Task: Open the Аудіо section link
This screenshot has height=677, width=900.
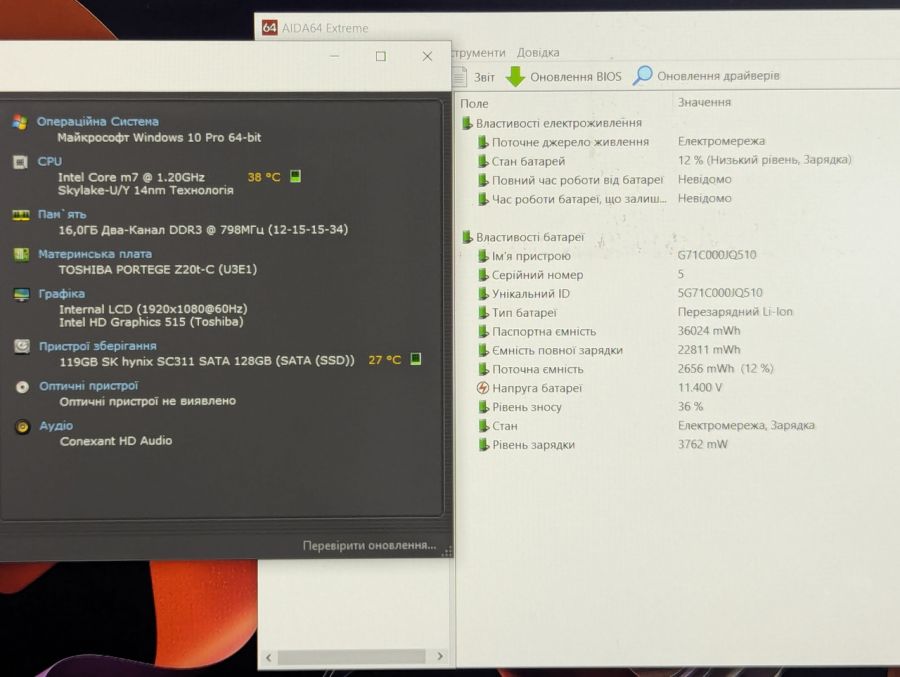Action: (56, 425)
